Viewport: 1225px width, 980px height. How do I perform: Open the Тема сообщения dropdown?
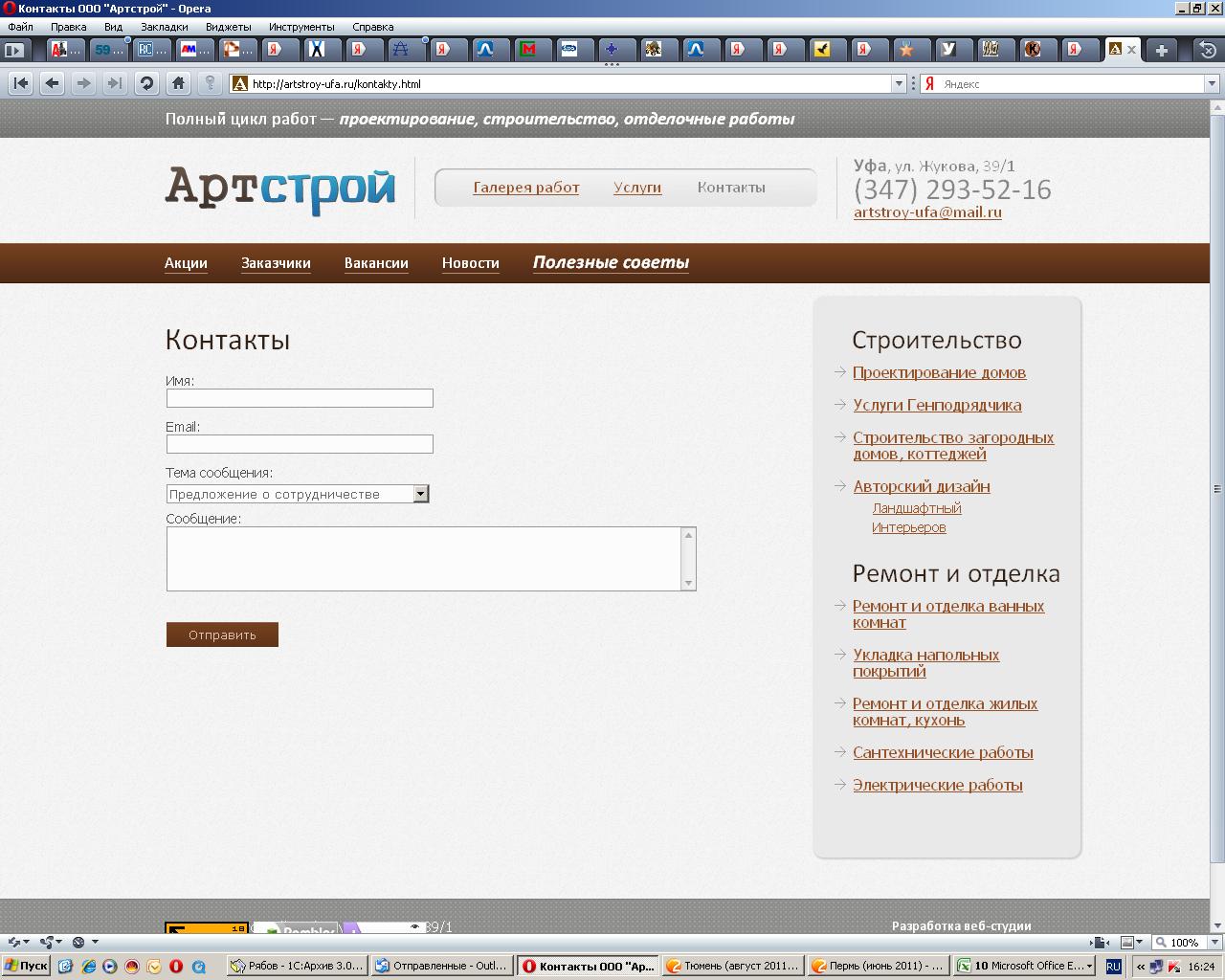(420, 494)
